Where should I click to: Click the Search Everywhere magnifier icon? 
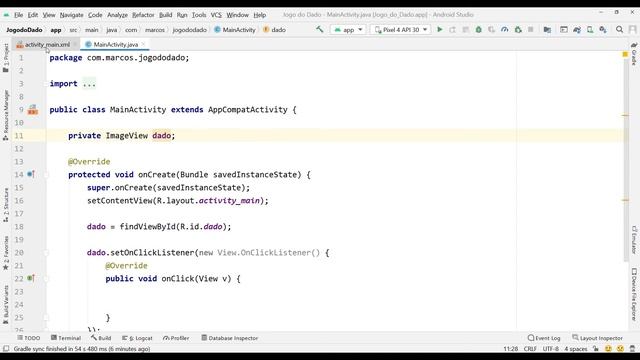pos(619,29)
